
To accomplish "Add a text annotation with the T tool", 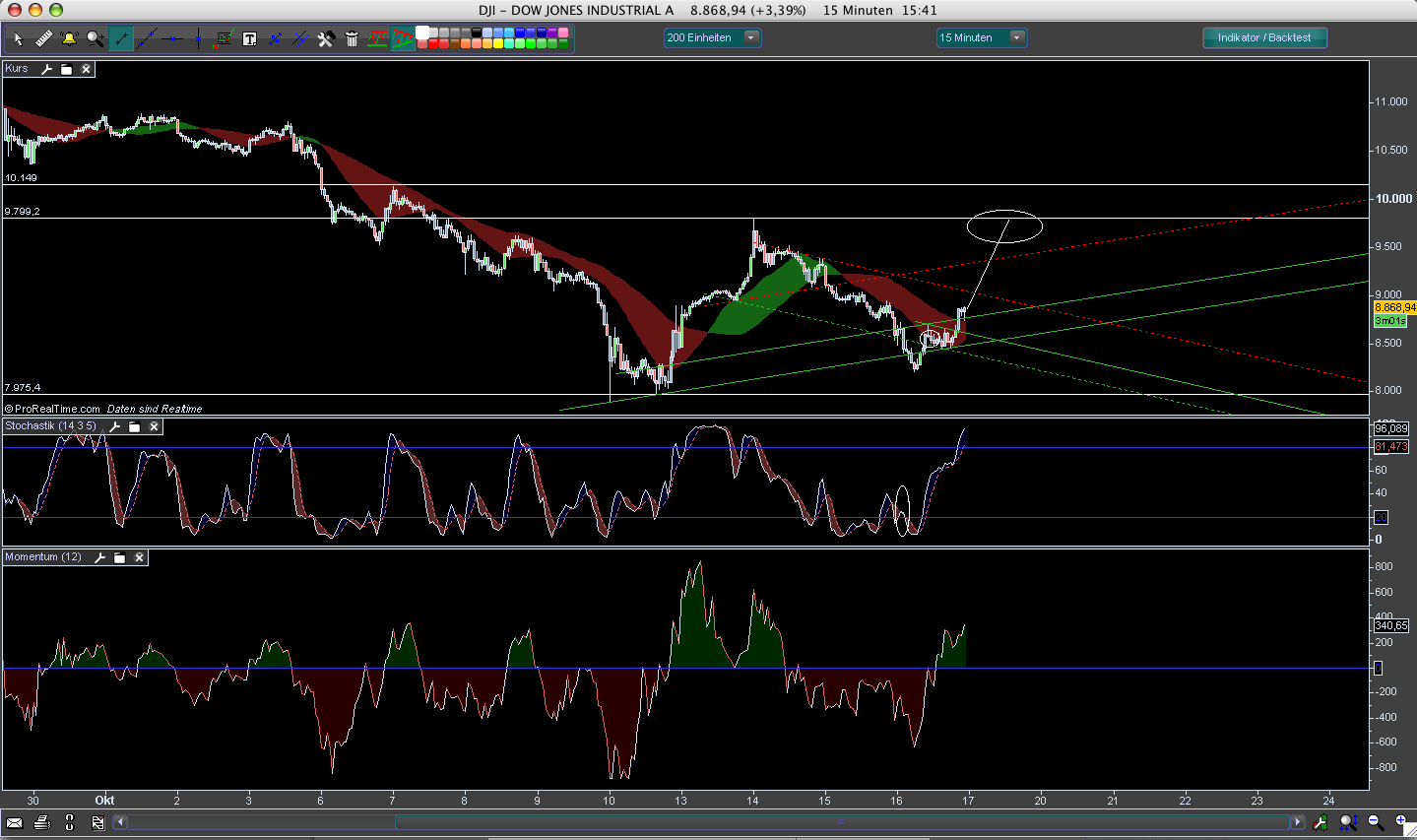I will (249, 38).
